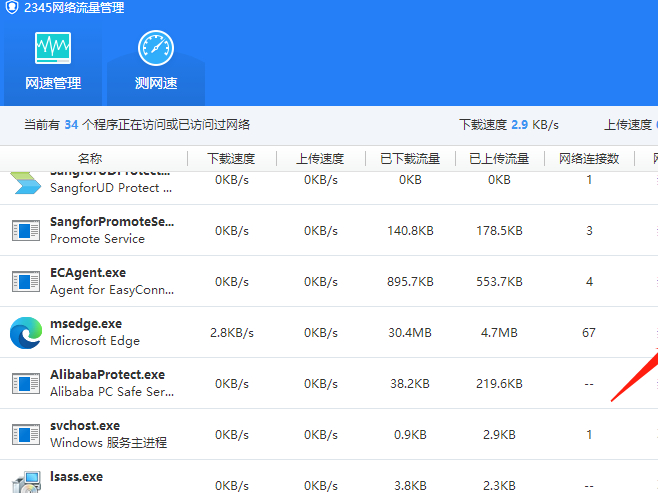Click the 2345网络流量管理 window title
This screenshot has height=493, width=658.
74,7
